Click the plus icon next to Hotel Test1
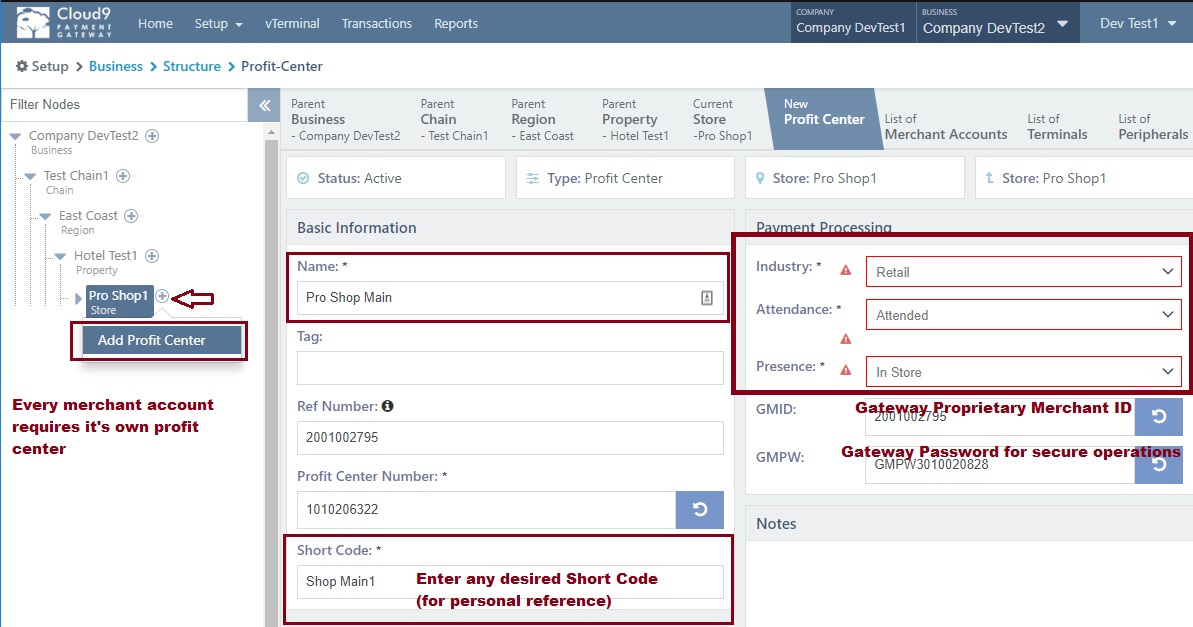Screen dimensions: 1193x627 (x=151, y=255)
